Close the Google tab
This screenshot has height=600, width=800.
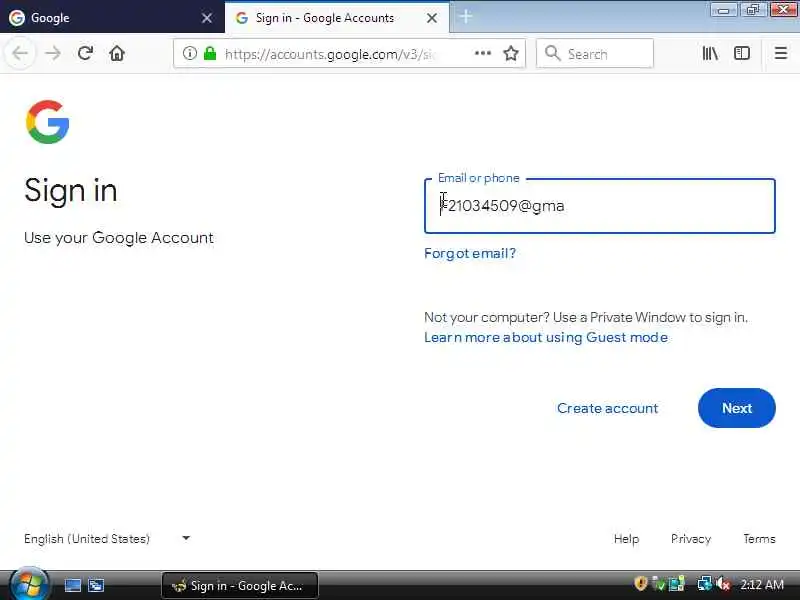[207, 18]
